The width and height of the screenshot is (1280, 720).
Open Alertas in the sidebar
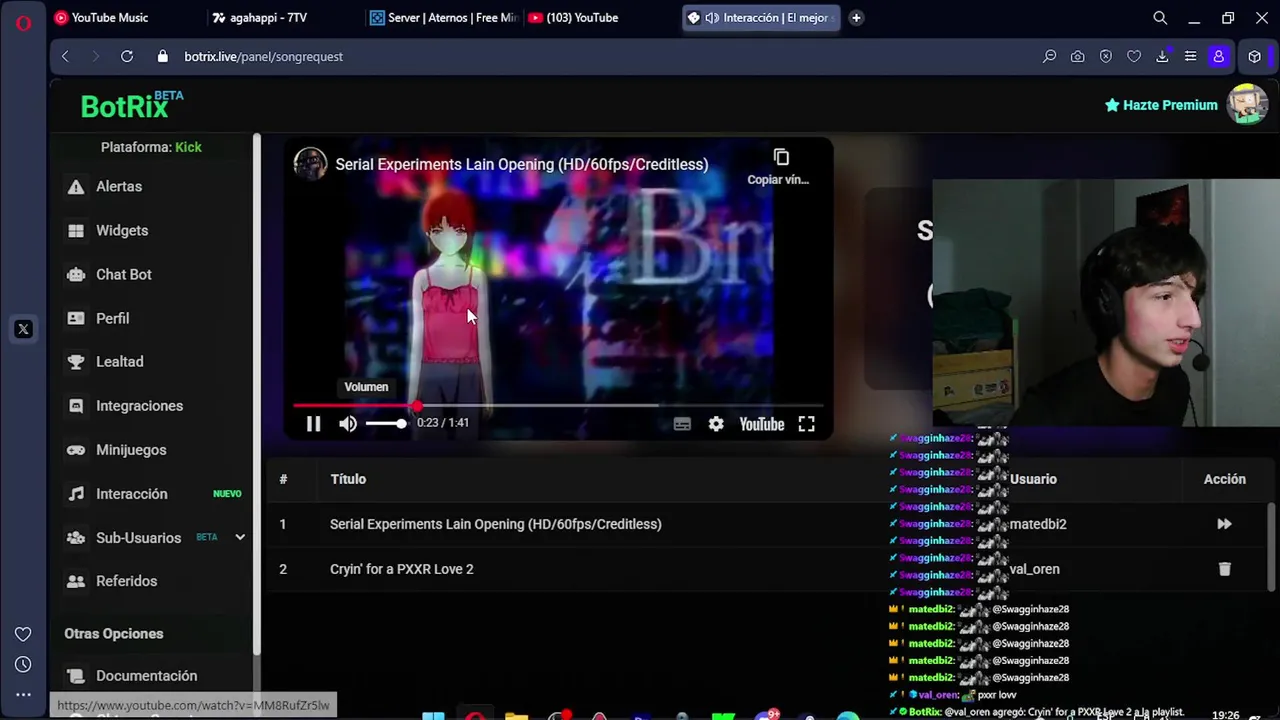119,186
